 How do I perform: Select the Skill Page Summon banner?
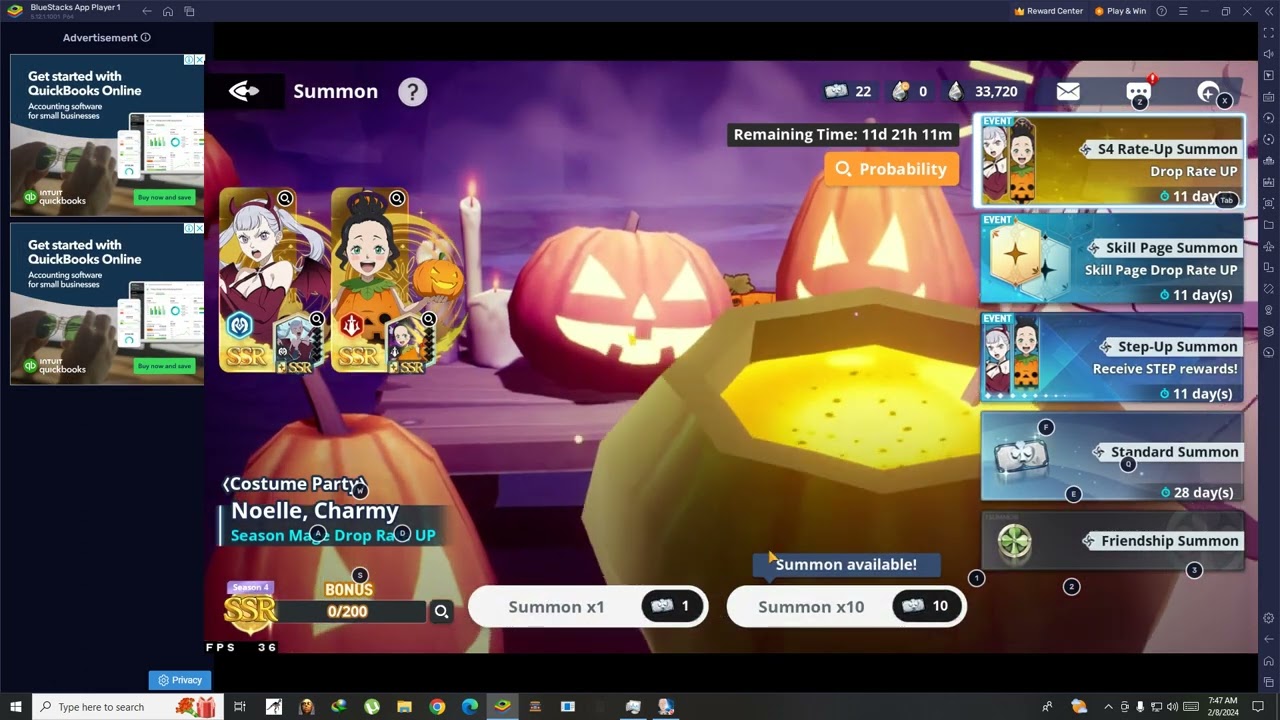[1112, 259]
